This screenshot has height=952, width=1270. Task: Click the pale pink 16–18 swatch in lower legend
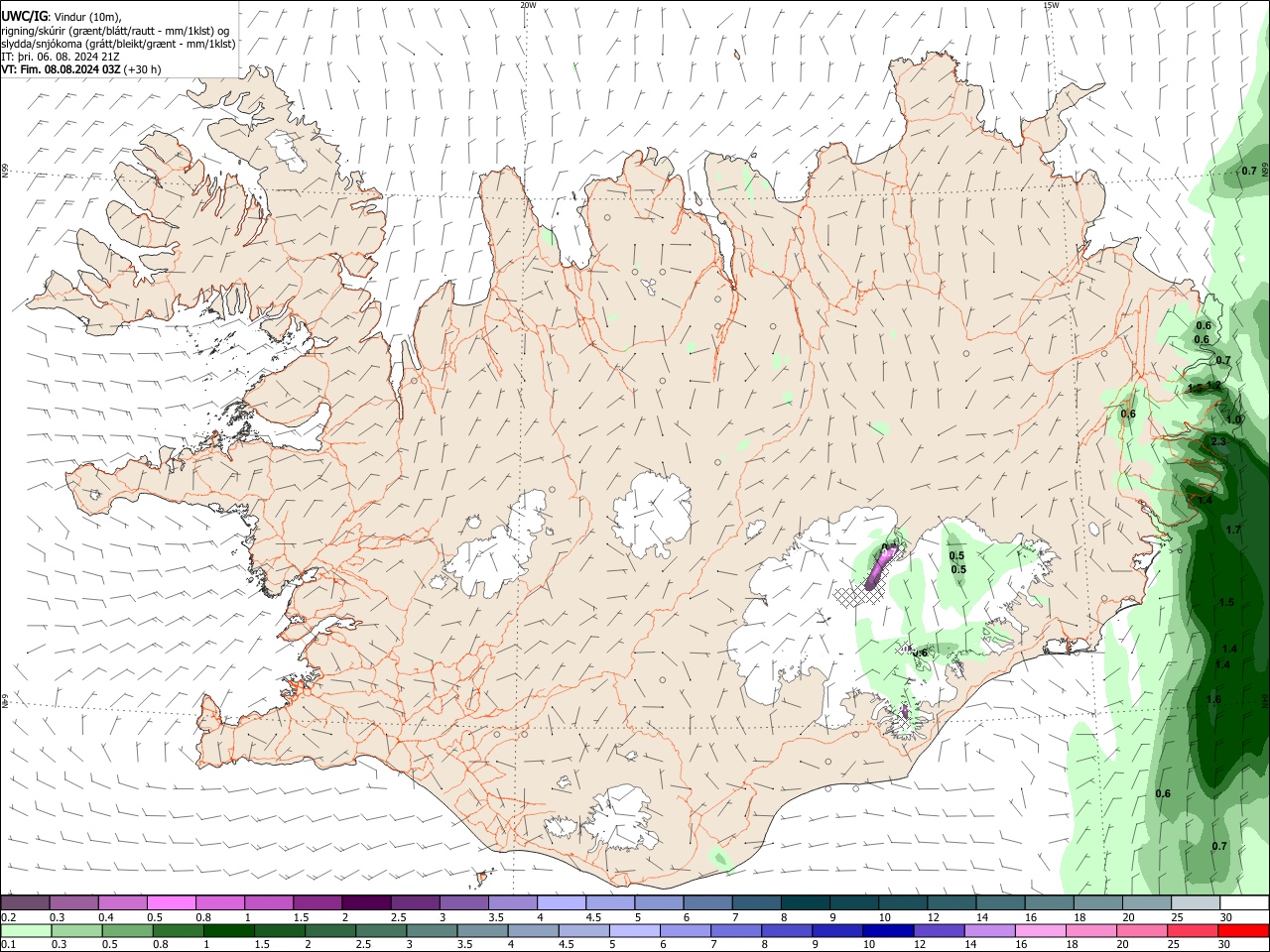click(x=1040, y=930)
